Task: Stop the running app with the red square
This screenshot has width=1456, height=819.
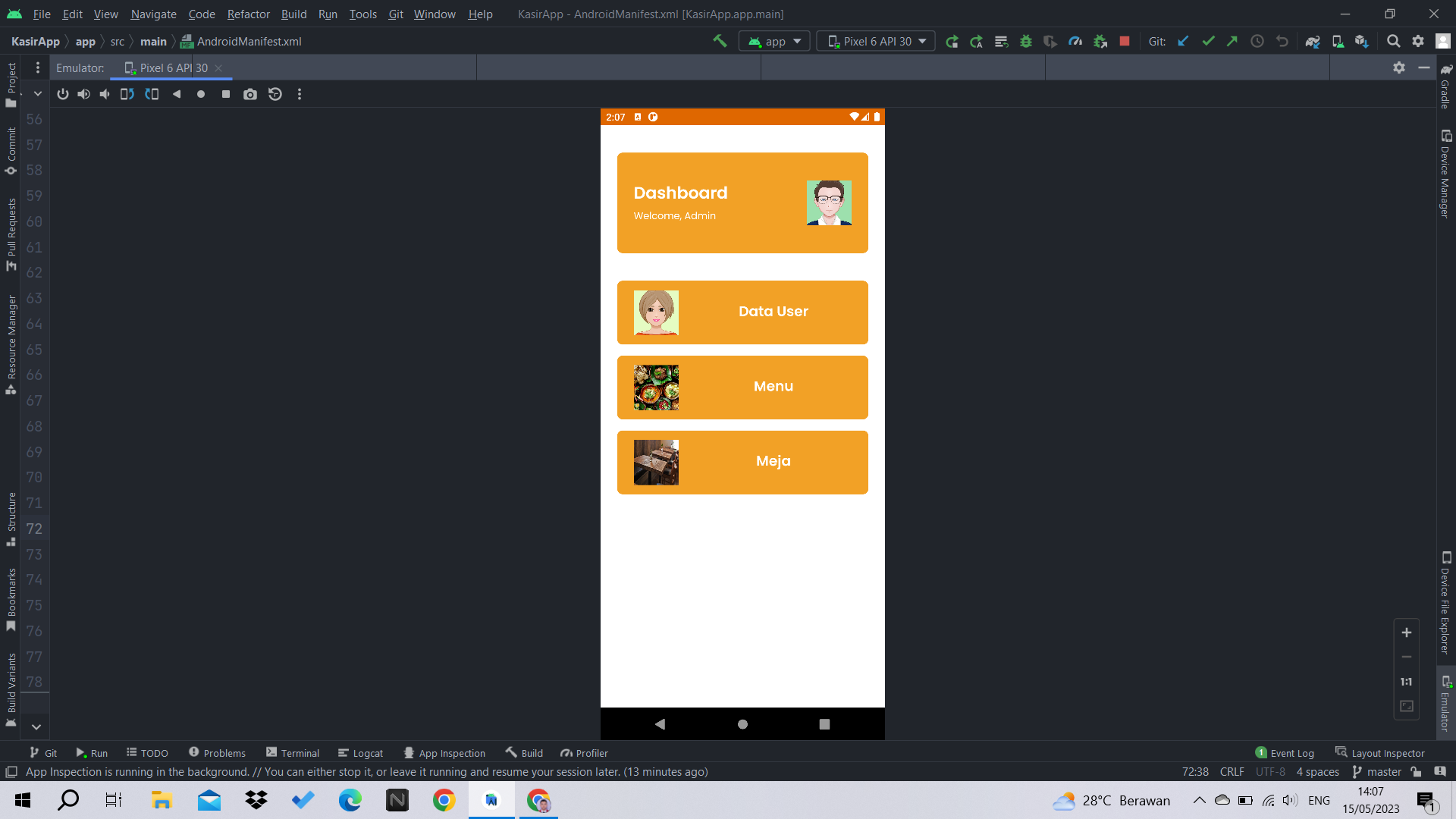Action: (x=1125, y=41)
